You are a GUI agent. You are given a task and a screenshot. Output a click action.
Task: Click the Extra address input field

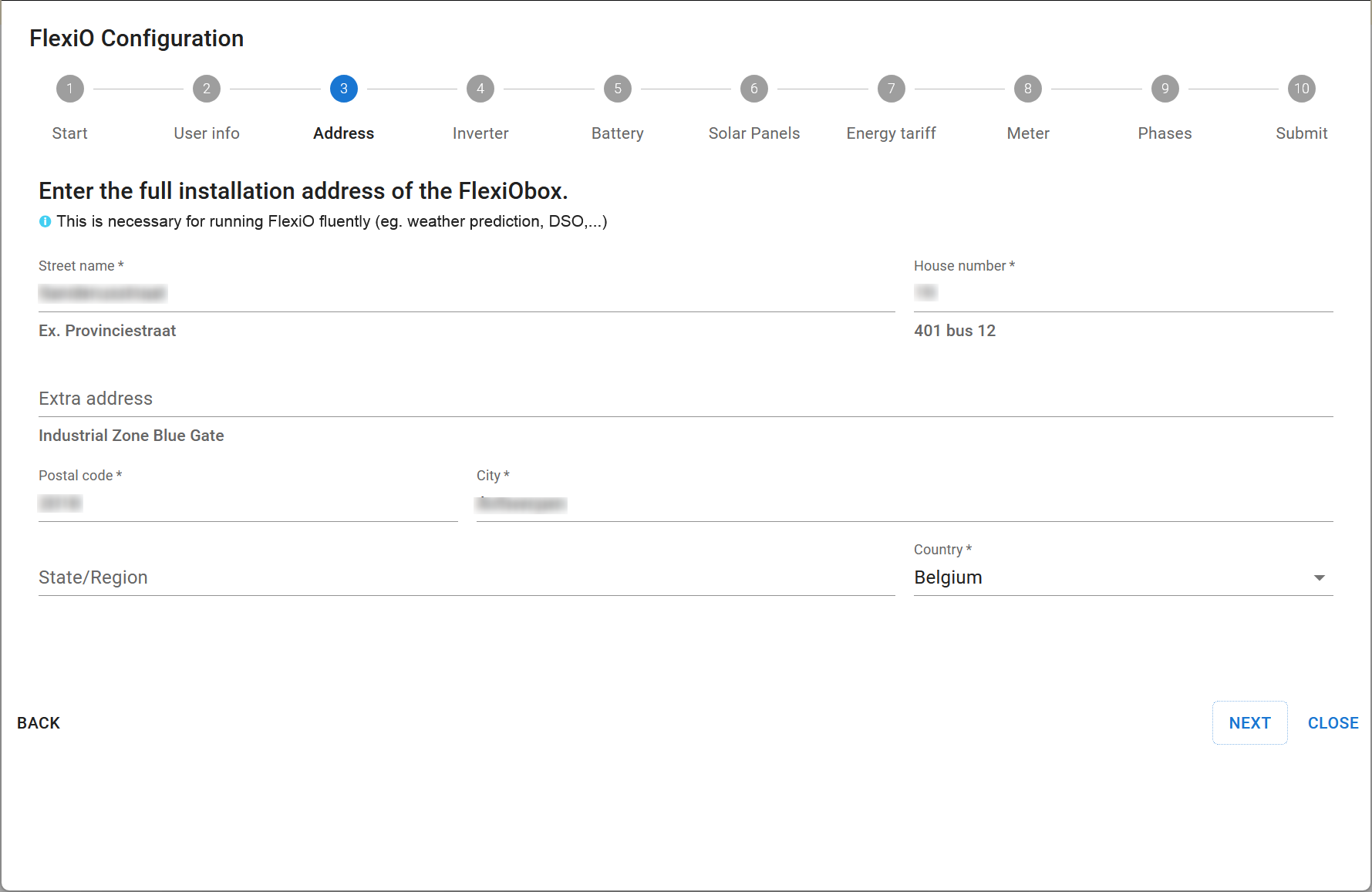pos(685,399)
